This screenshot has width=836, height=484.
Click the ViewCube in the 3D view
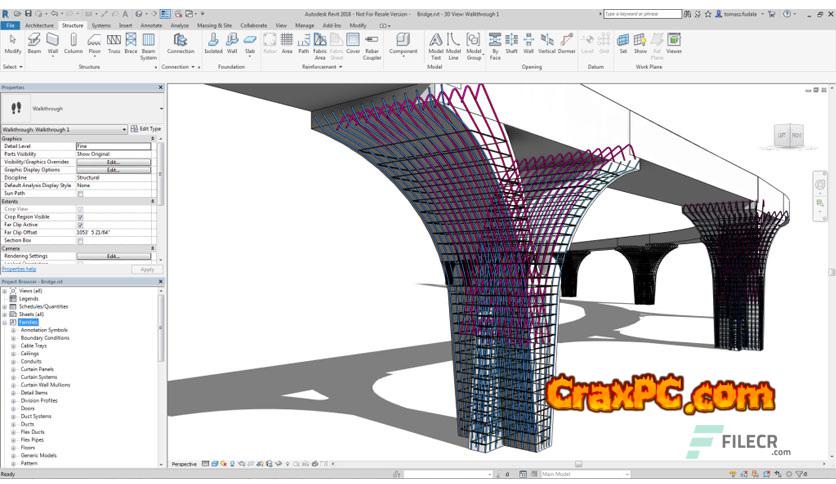point(788,135)
